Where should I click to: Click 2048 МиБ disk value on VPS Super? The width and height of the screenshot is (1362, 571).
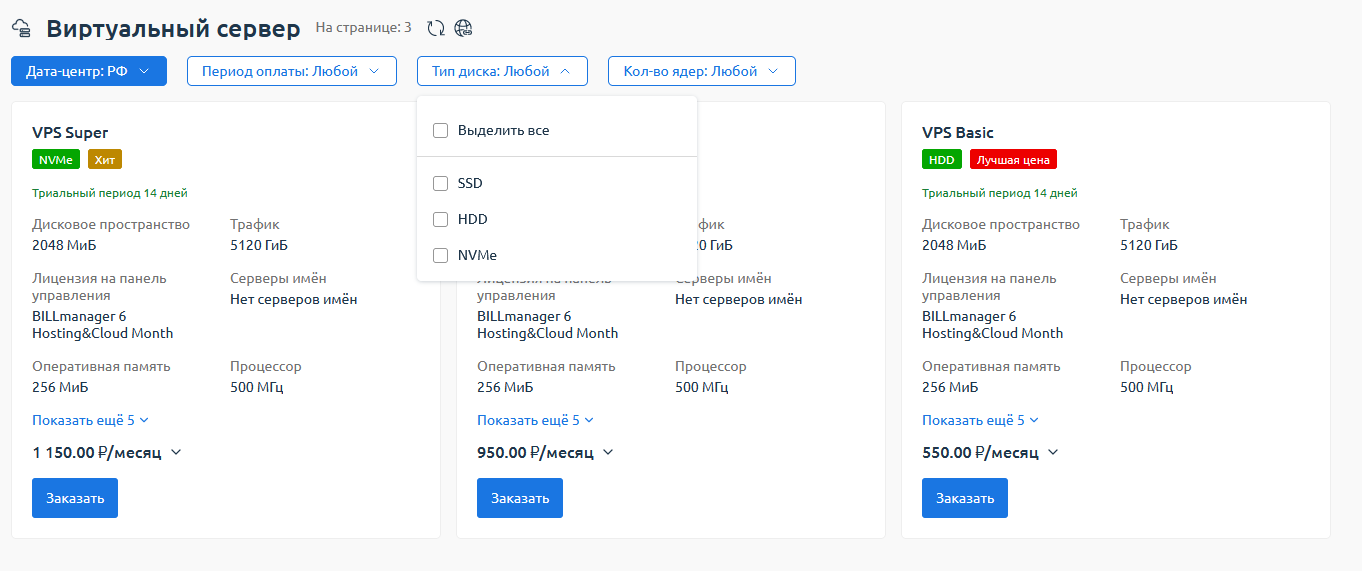[x=64, y=245]
